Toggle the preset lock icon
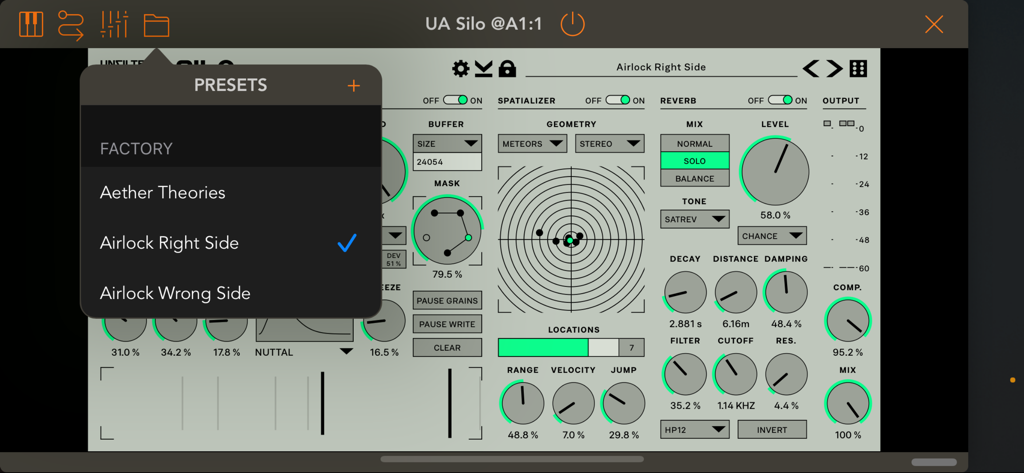This screenshot has width=1024, height=473. tap(507, 68)
